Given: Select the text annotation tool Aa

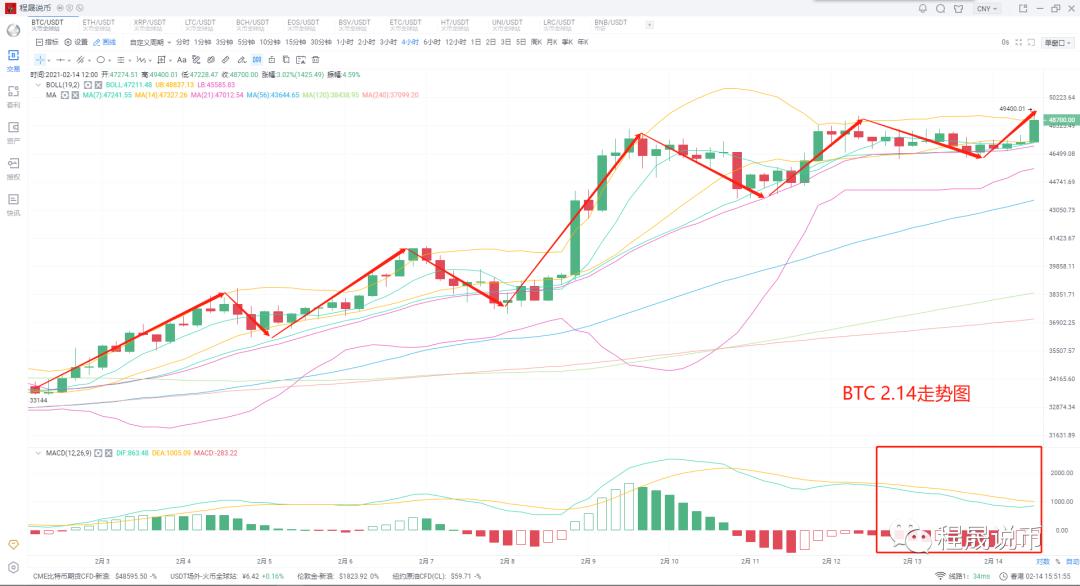Looking at the screenshot, I should (181, 60).
